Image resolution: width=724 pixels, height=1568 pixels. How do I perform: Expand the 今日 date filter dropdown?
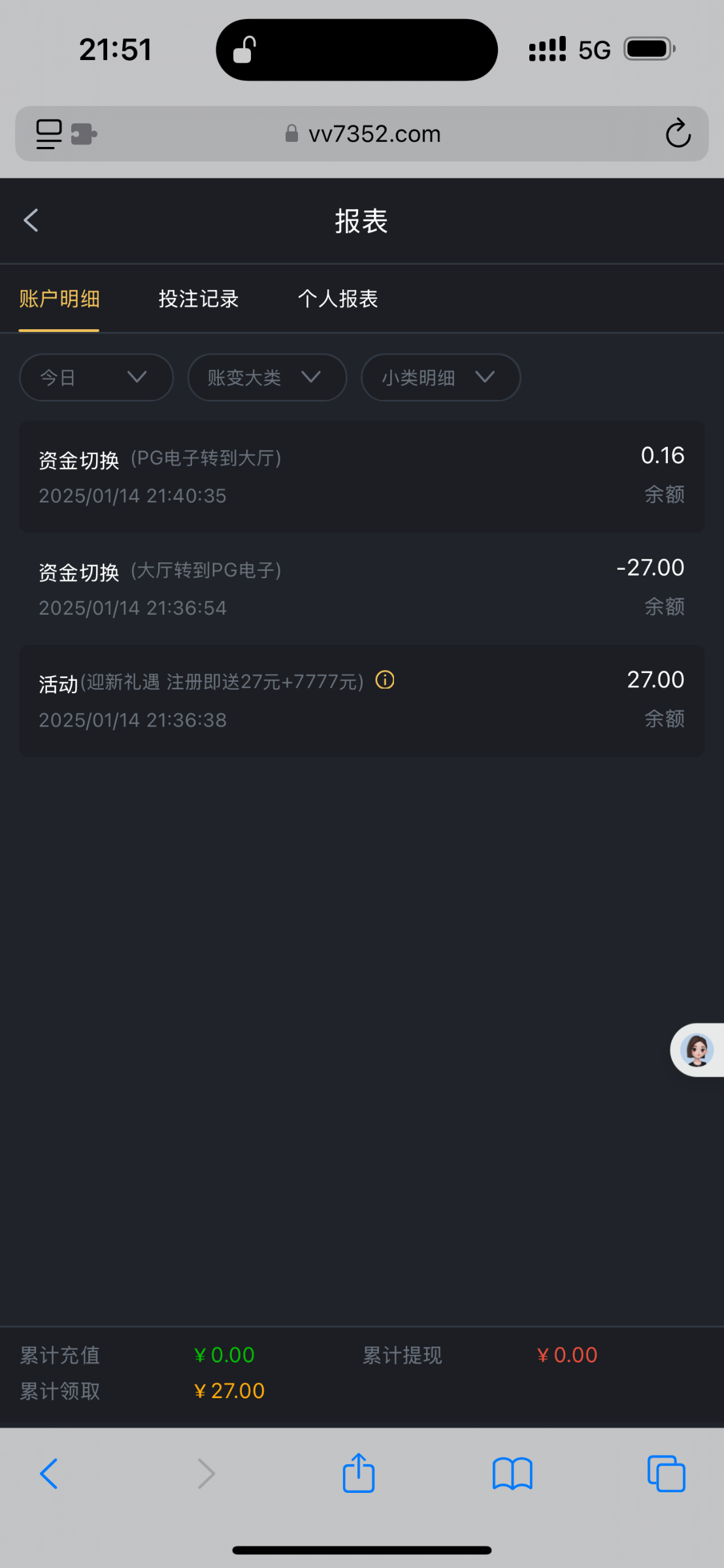tap(96, 377)
